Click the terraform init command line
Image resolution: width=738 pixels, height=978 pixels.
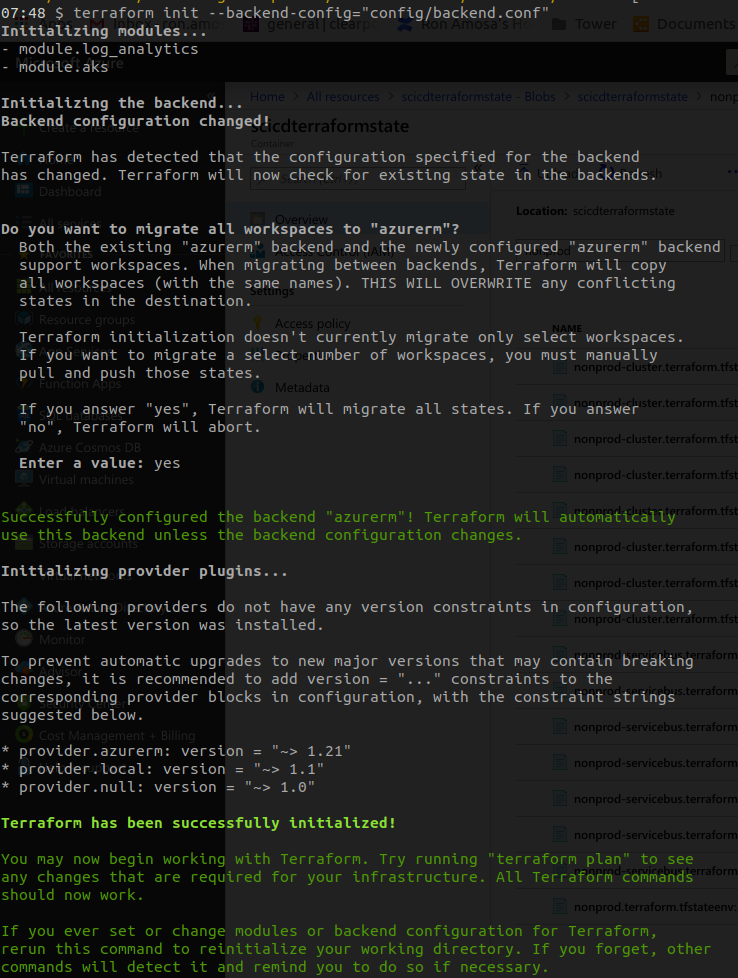point(274,12)
